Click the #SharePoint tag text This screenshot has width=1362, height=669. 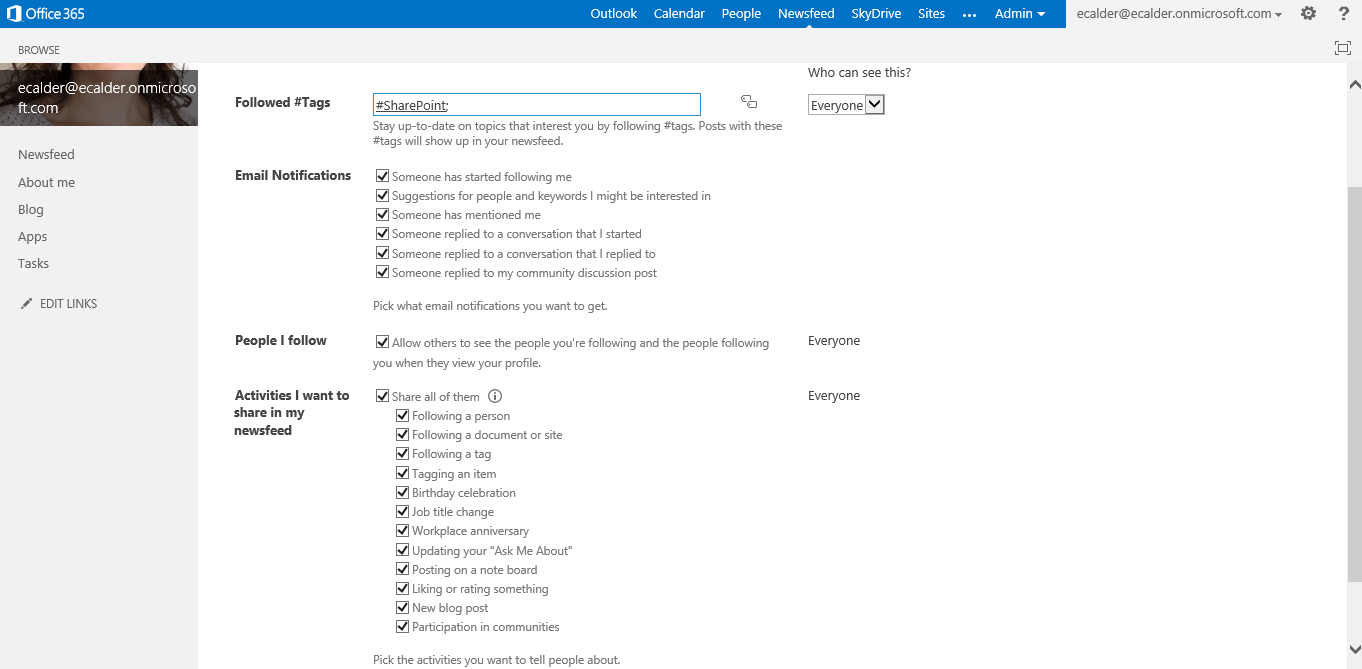click(411, 105)
